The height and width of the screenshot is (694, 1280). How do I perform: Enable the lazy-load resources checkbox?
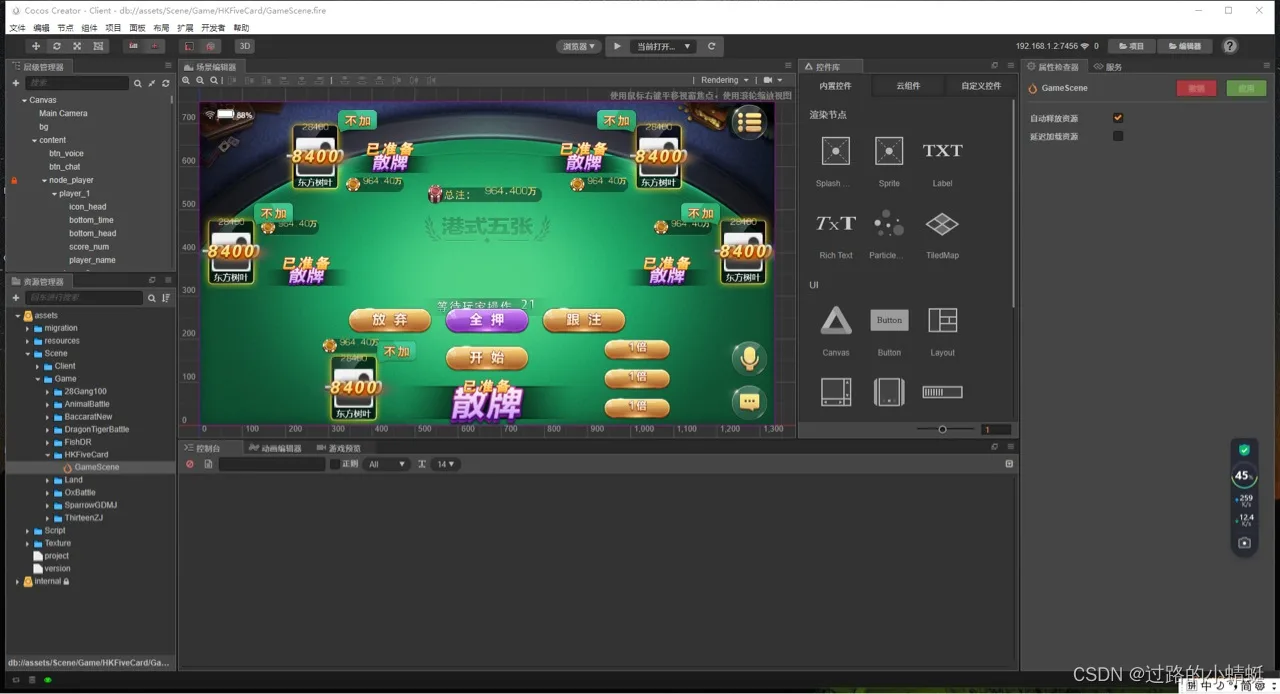[1118, 136]
